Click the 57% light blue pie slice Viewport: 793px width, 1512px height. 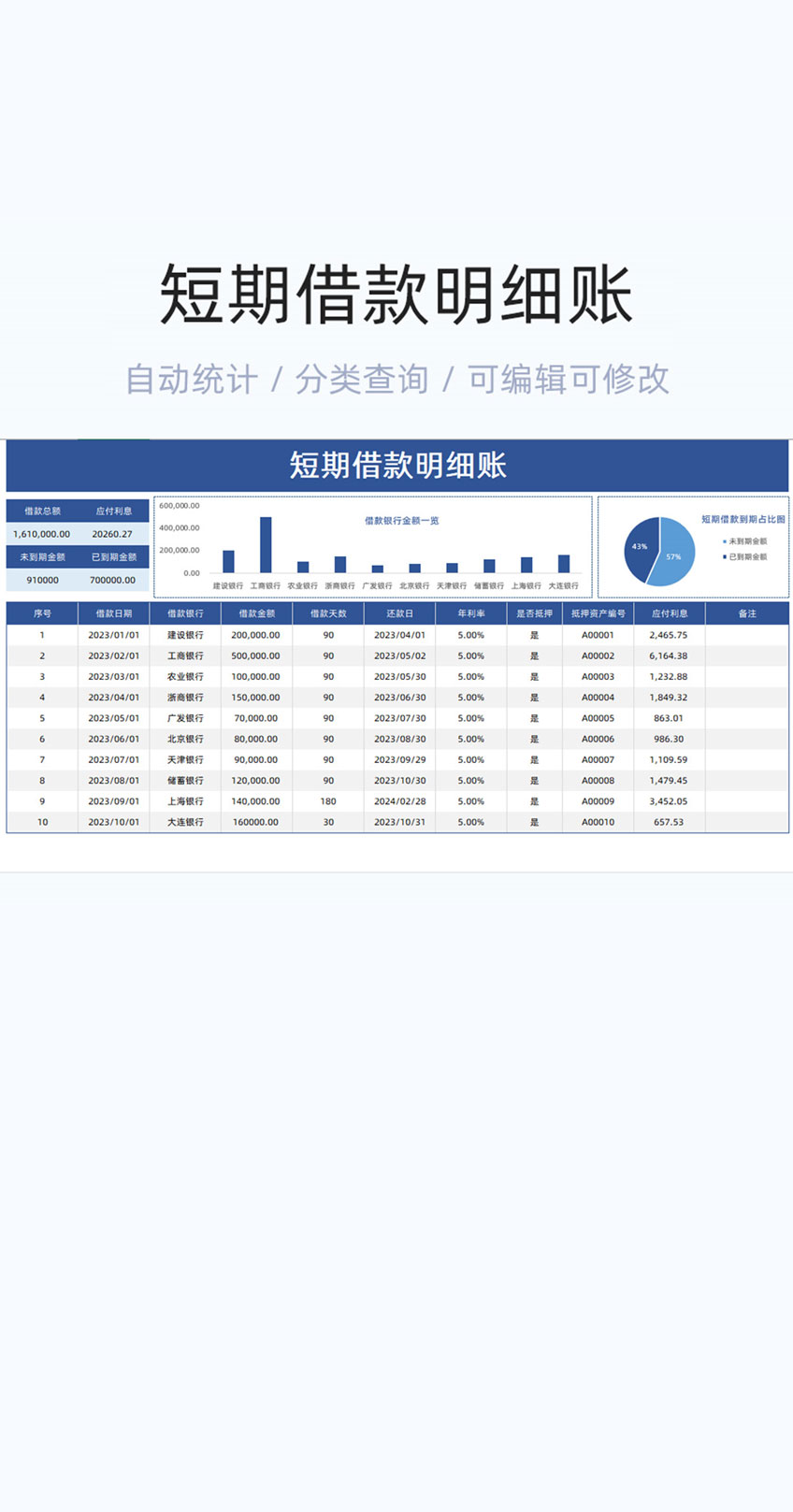tap(674, 555)
